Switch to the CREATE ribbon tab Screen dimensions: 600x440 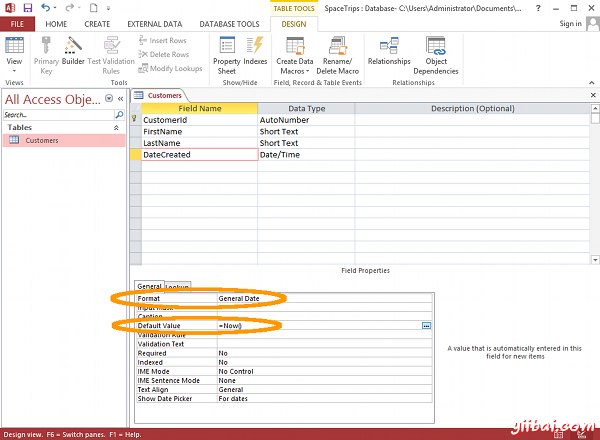click(x=97, y=23)
